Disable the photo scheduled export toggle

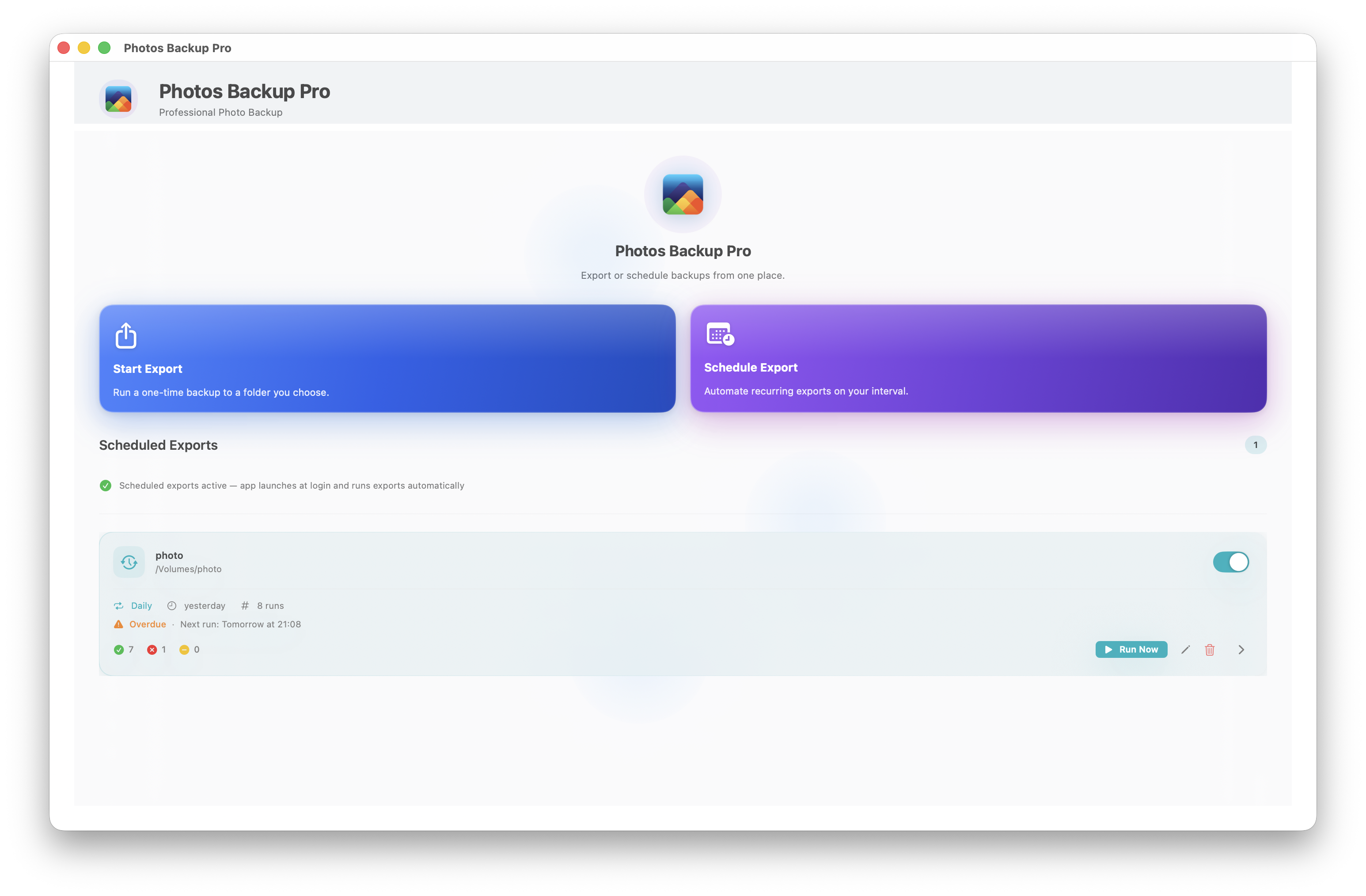point(1230,562)
